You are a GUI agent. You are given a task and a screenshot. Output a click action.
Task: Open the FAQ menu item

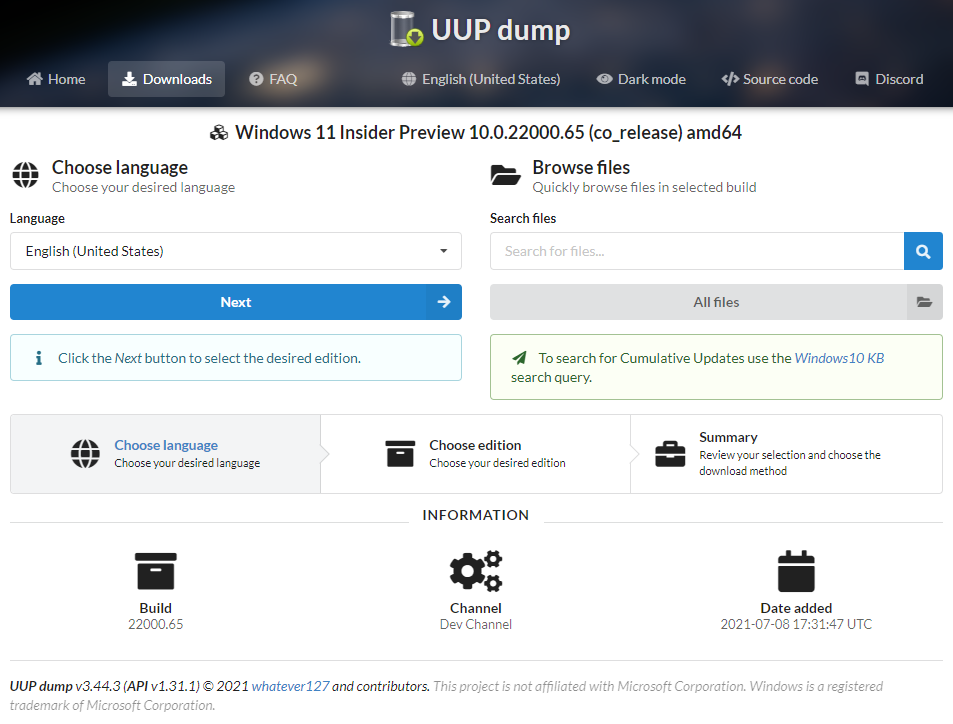tap(273, 79)
